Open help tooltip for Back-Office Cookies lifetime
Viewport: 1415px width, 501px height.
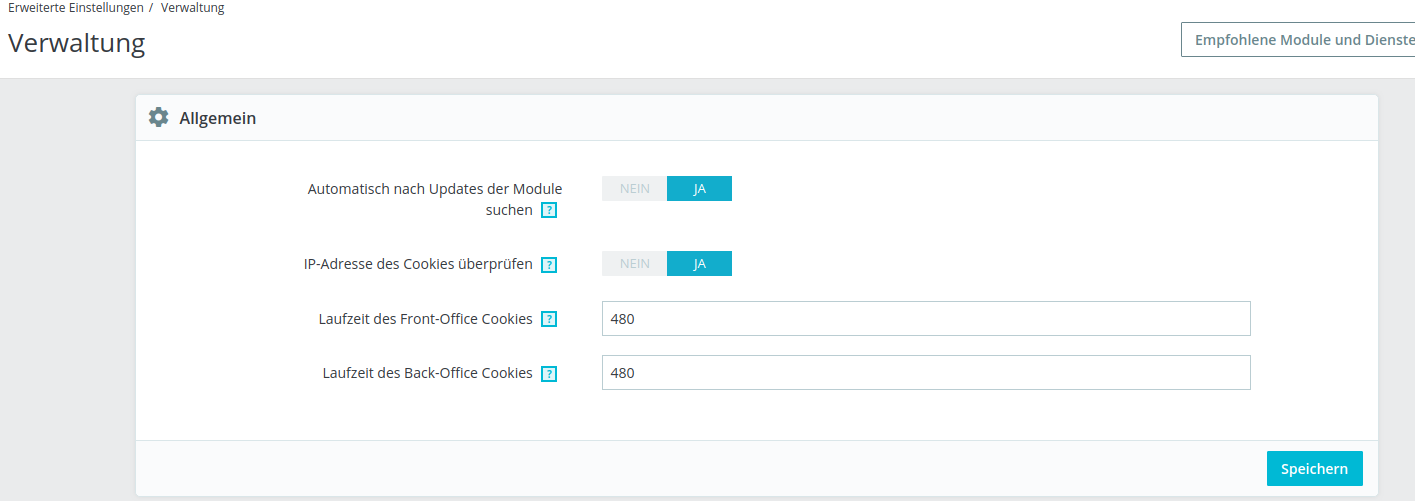click(549, 373)
